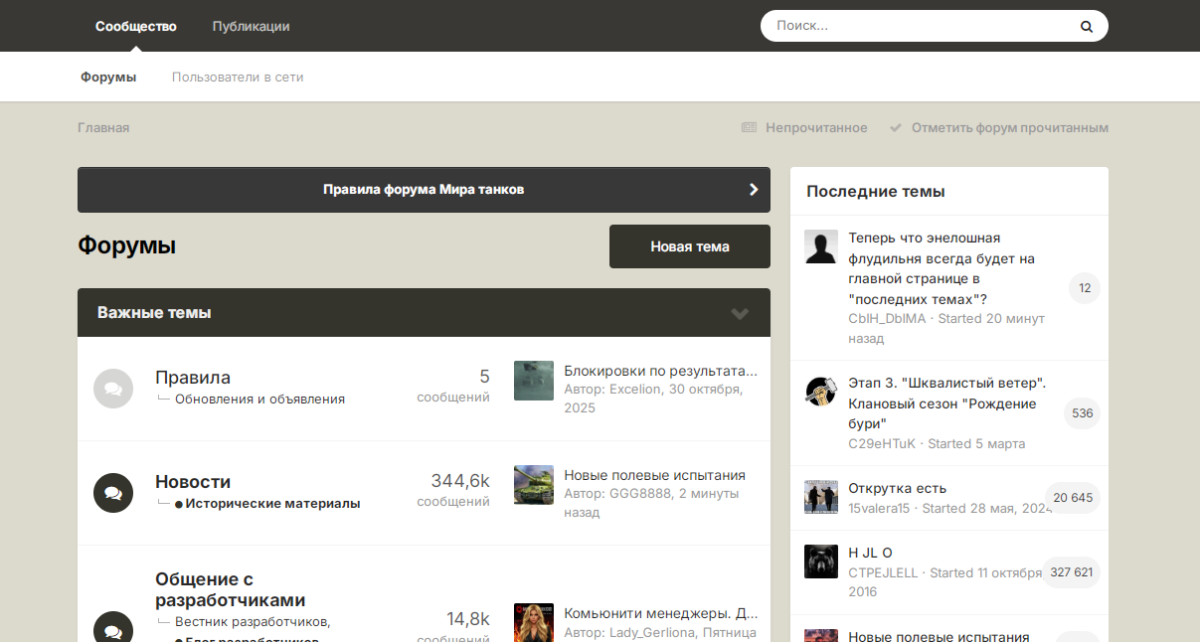Collapse the Важные темы section chevron
This screenshot has height=642, width=1200.
pyautogui.click(x=740, y=313)
